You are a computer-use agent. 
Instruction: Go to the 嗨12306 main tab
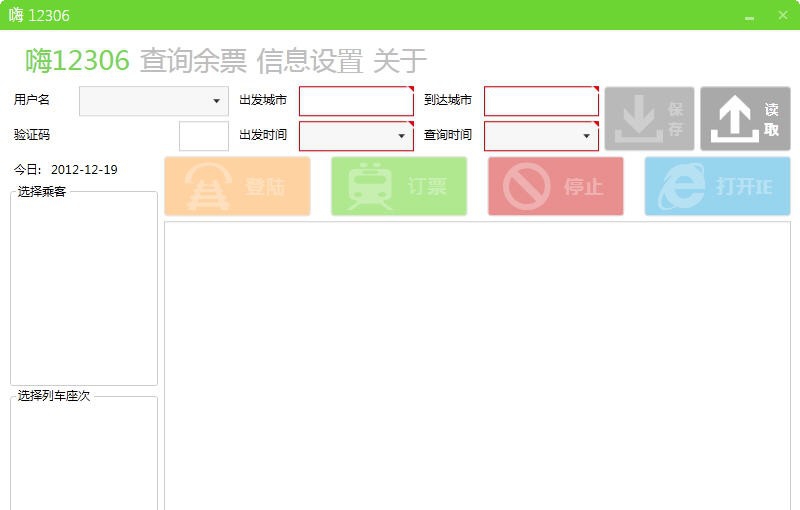78,61
